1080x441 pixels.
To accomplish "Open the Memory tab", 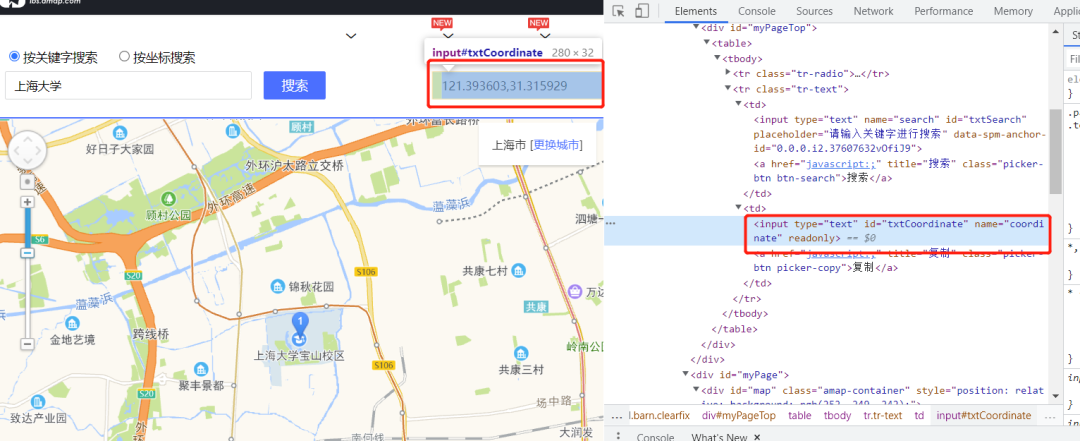I will point(1012,11).
